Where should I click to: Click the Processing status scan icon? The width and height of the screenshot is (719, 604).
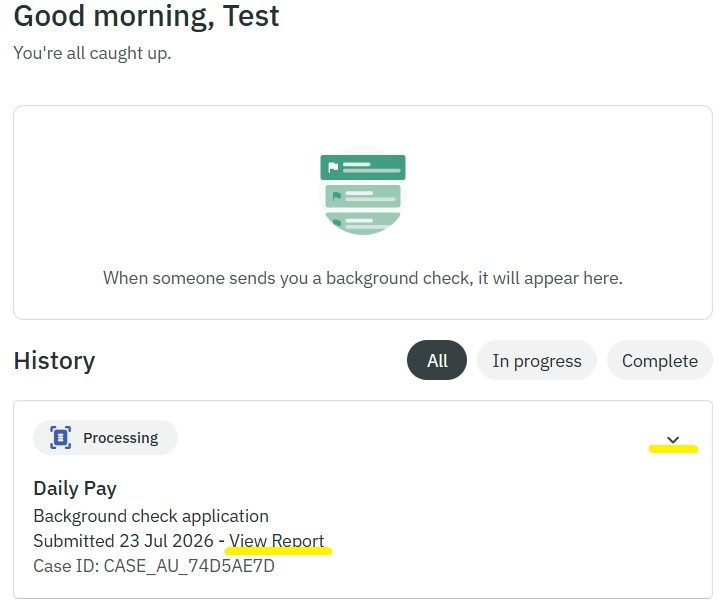click(61, 438)
